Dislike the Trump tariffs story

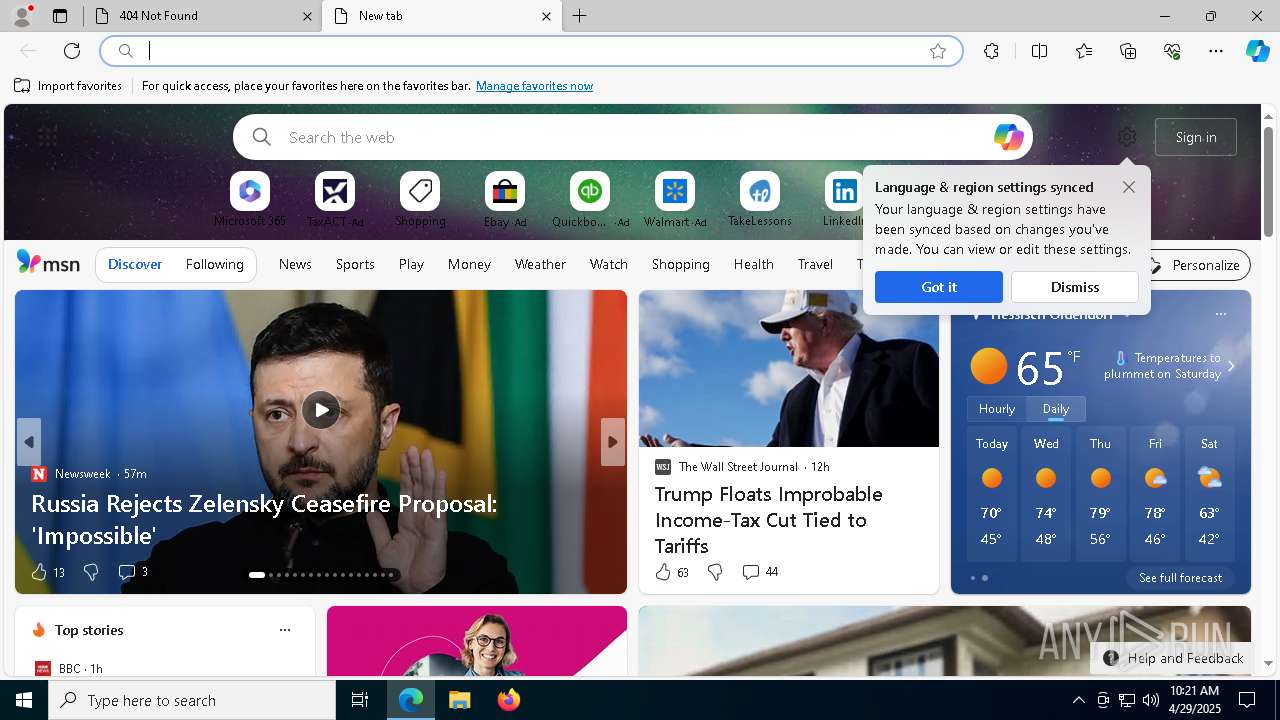click(715, 572)
